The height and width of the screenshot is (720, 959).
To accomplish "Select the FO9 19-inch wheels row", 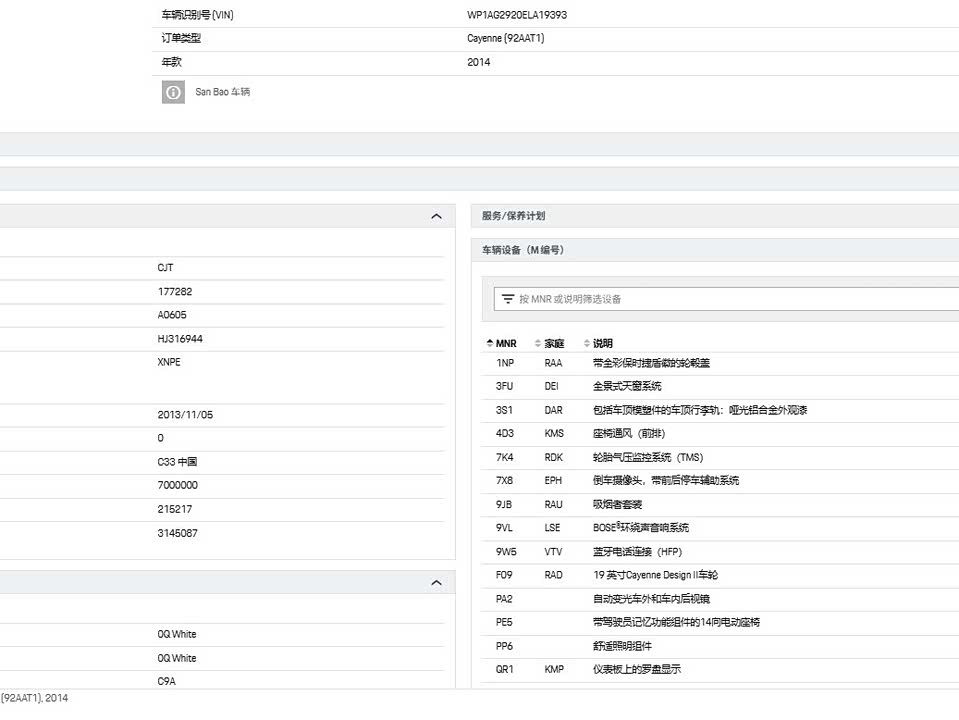I will [655, 575].
